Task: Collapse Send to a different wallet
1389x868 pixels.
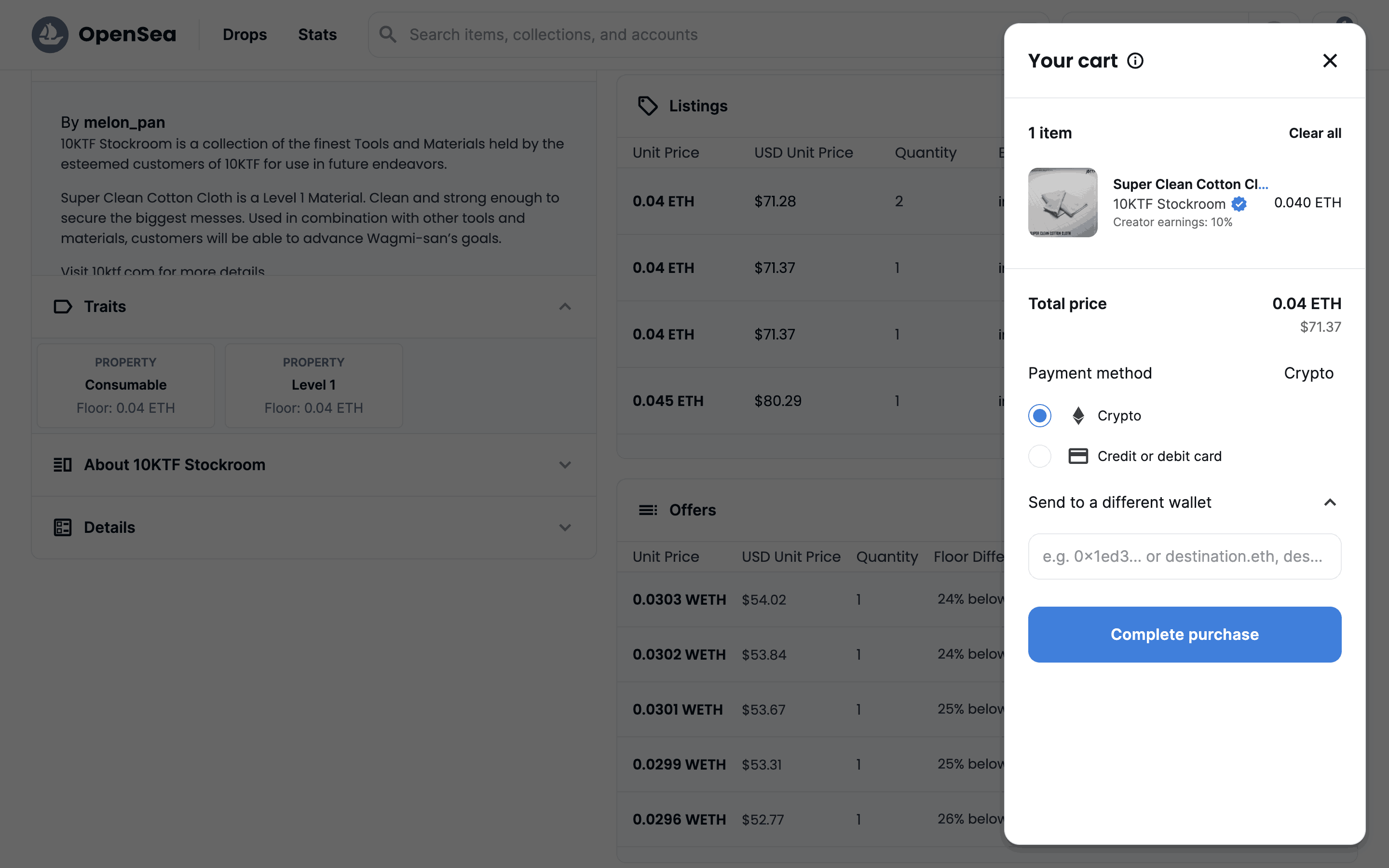Action: 1329,503
